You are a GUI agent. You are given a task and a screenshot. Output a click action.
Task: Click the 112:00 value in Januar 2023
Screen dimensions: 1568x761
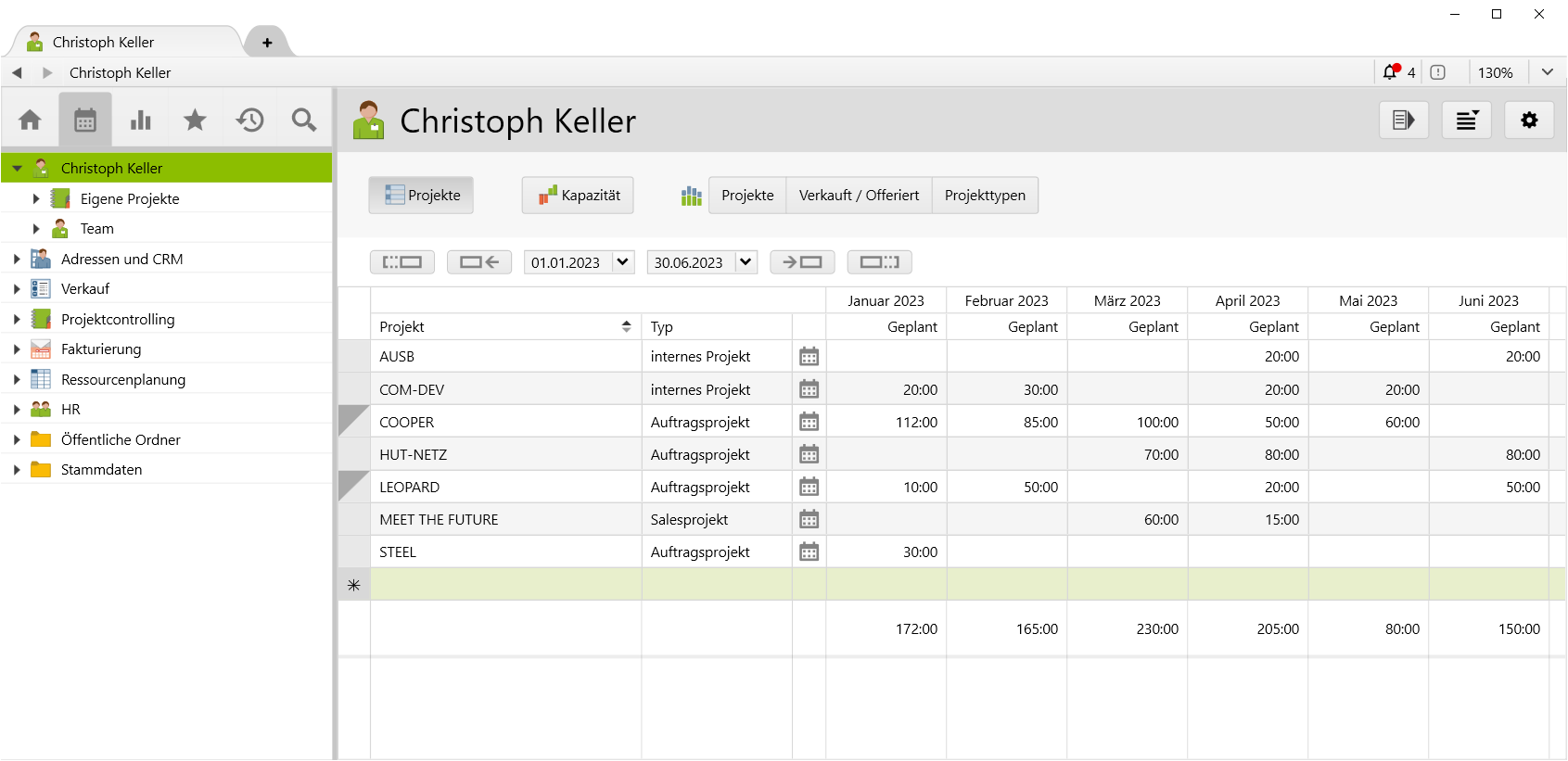click(x=916, y=422)
